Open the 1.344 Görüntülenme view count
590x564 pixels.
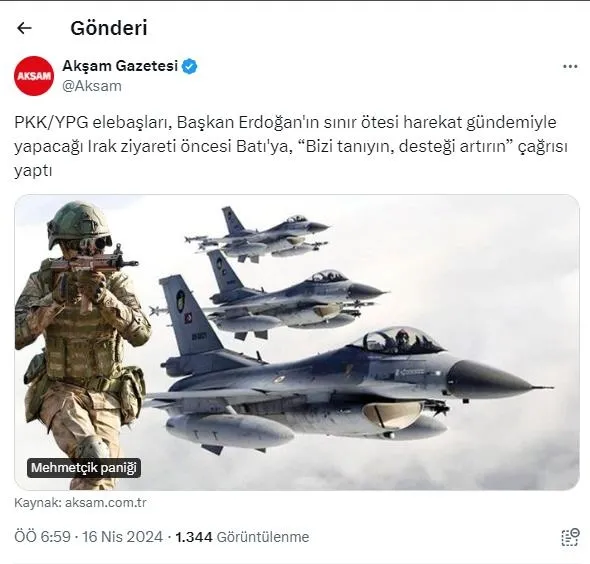click(242, 537)
